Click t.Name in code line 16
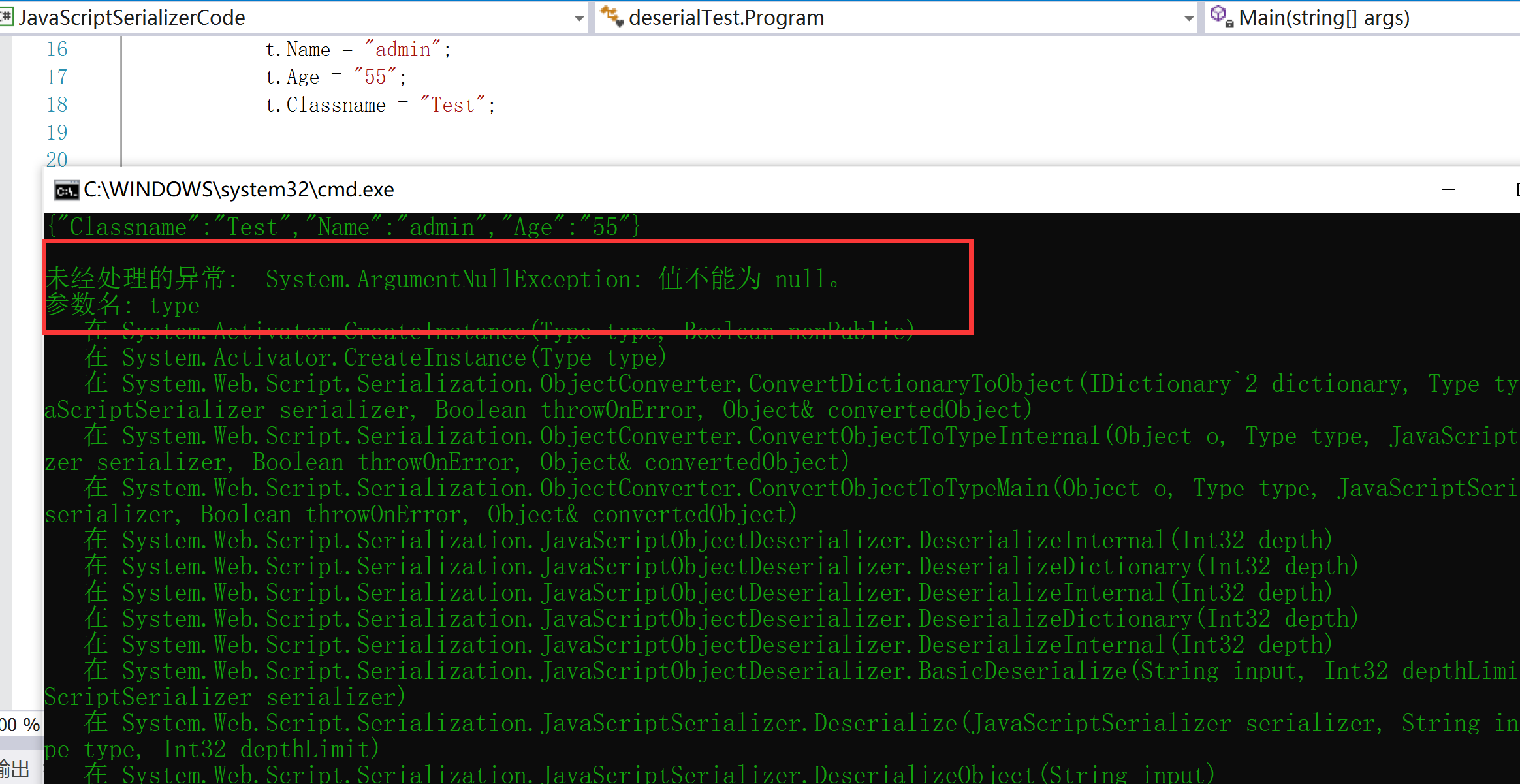This screenshot has width=1520, height=784. (298, 49)
